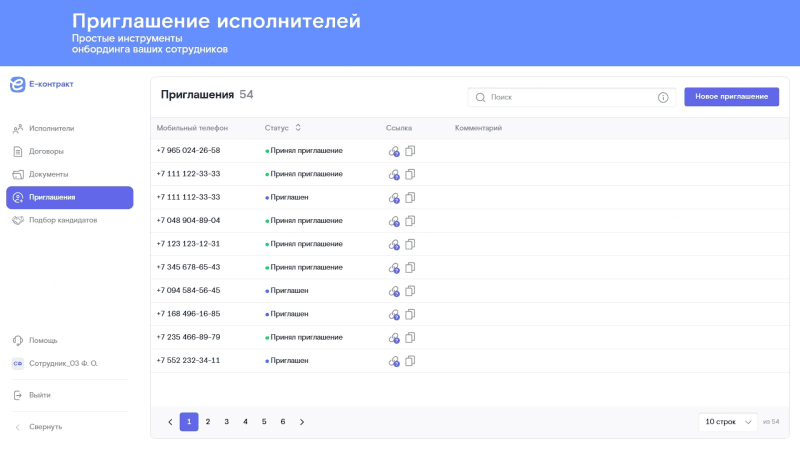Copy link for +7 235 466-89-79
Image resolution: width=800 pixels, height=450 pixels.
[410, 338]
